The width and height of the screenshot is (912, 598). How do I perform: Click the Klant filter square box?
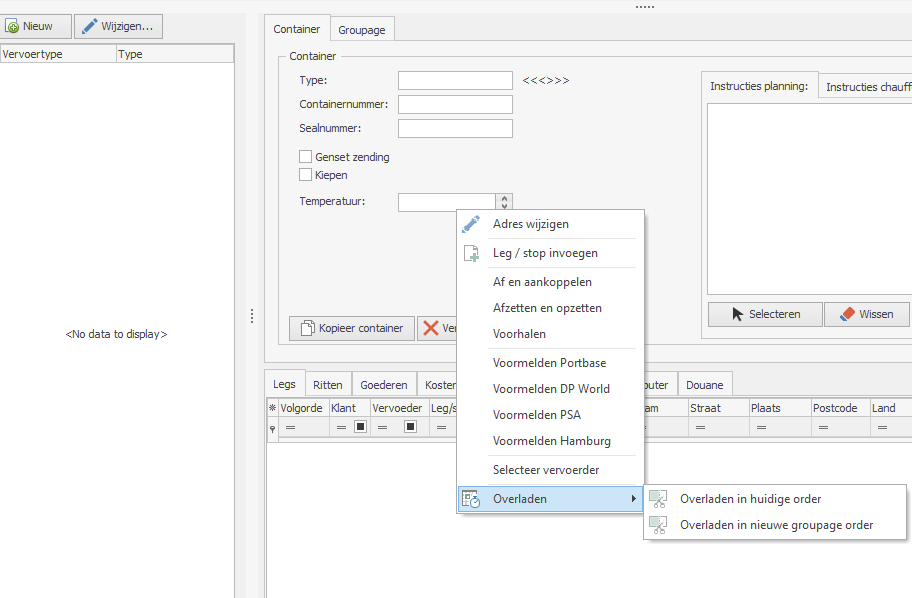click(x=361, y=427)
